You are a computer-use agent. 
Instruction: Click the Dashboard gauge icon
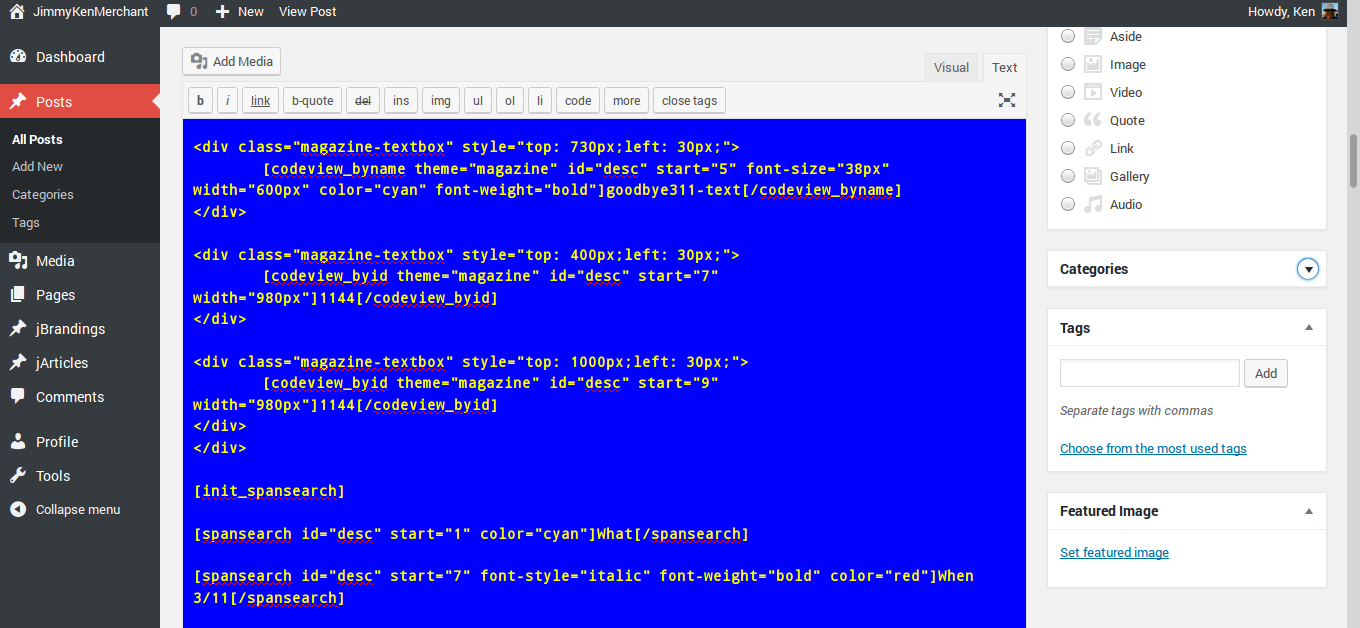[18, 57]
